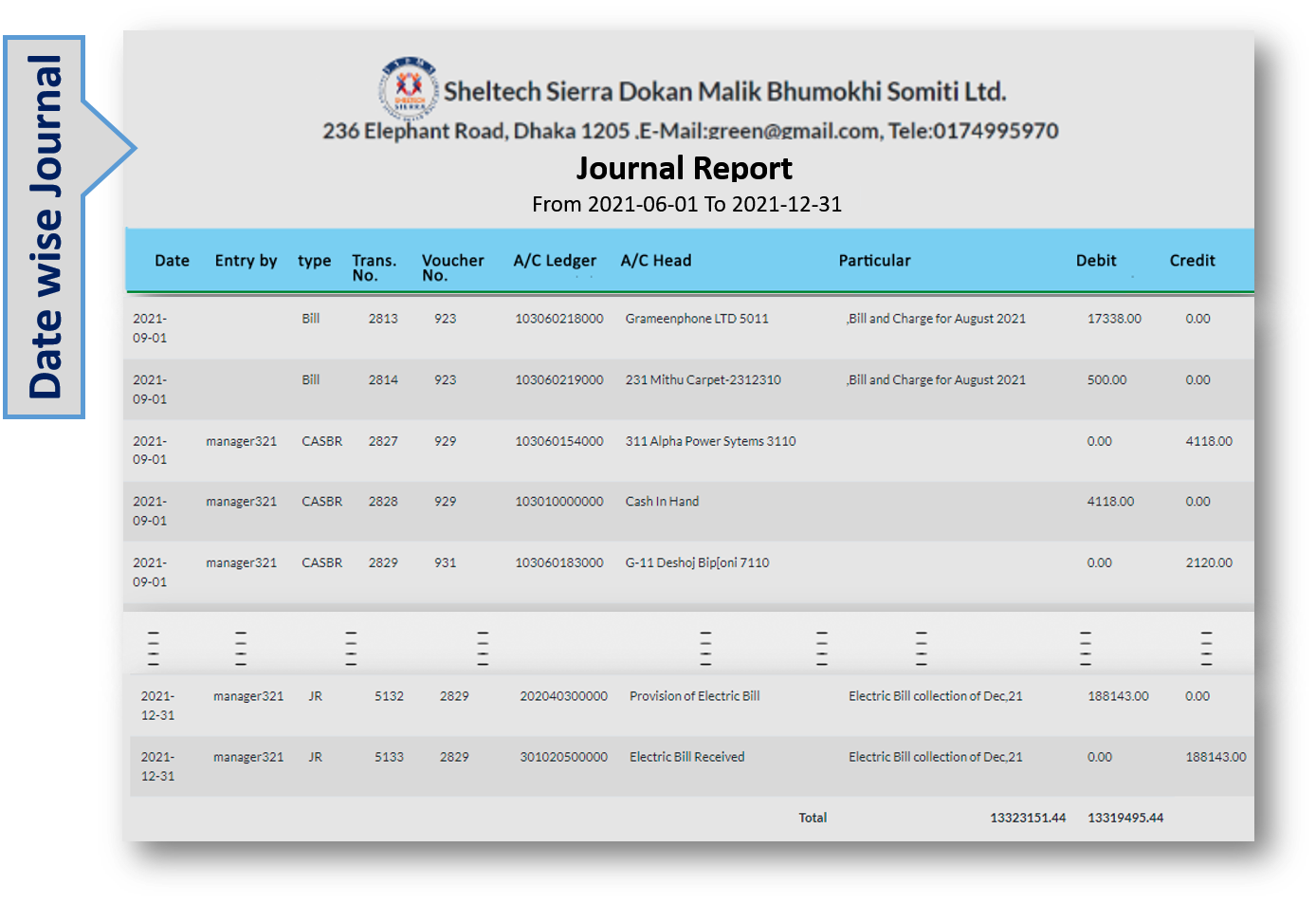Select the Electric Bill Received account head
The height and width of the screenshot is (903, 1316).
click(x=686, y=757)
